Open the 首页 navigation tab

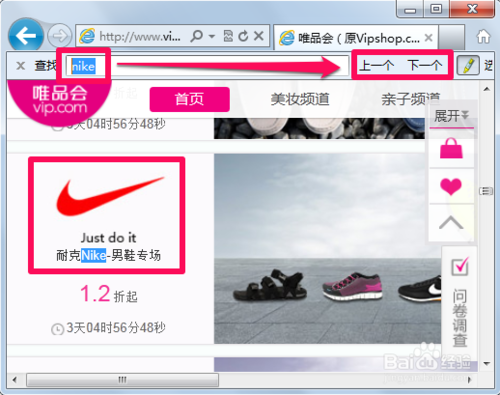[x=190, y=99]
